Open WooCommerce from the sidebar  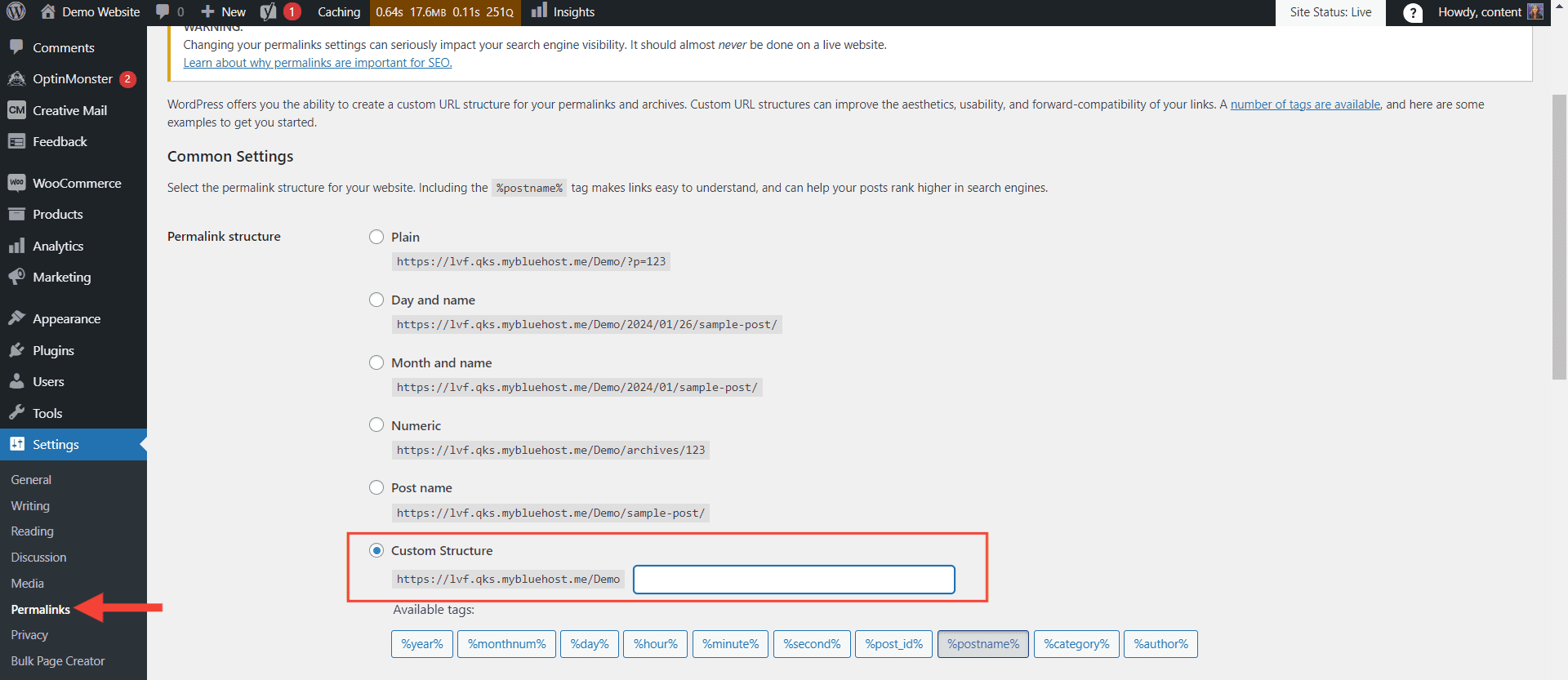click(76, 183)
